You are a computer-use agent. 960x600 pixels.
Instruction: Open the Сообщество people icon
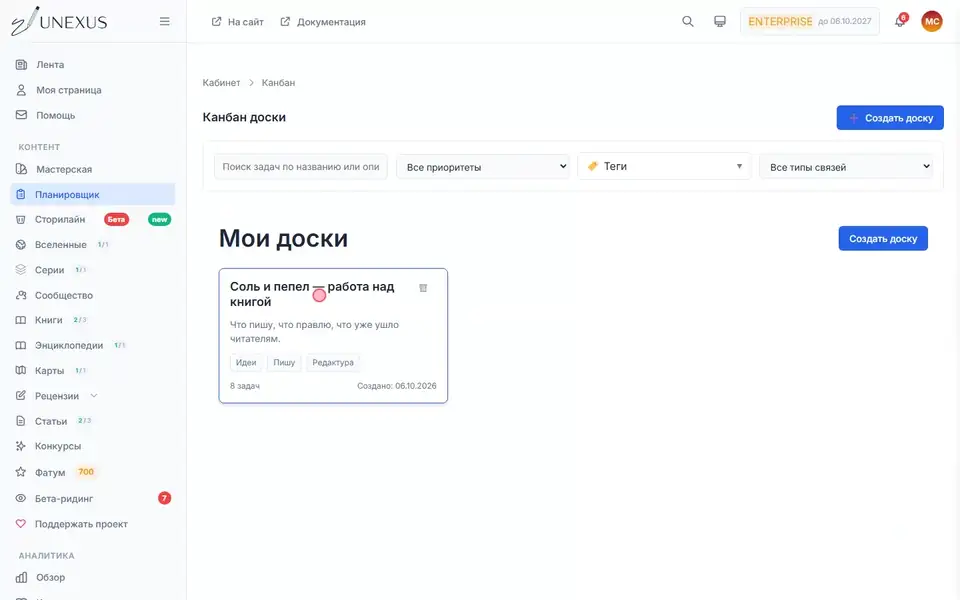pyautogui.click(x=21, y=295)
